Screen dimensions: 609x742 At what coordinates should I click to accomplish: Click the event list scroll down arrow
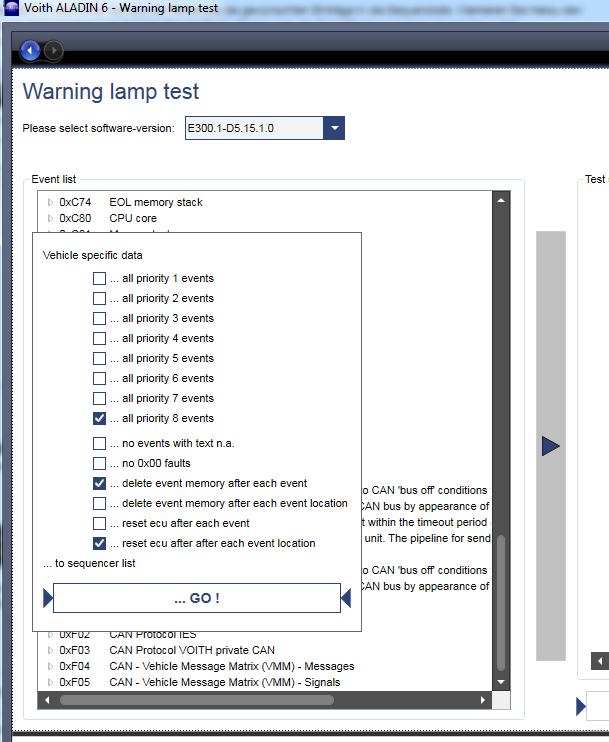coord(501,682)
